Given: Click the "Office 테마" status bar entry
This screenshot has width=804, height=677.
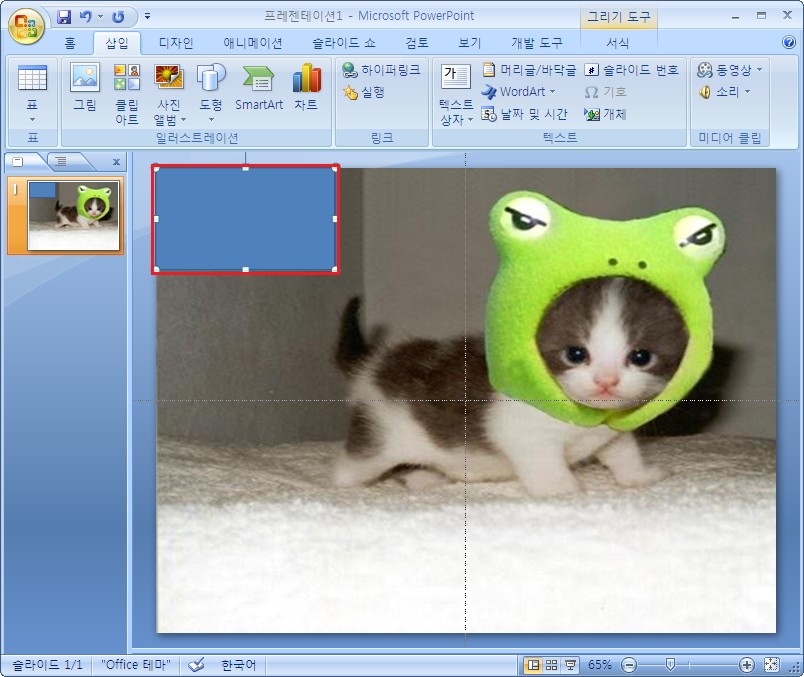Looking at the screenshot, I should [x=136, y=665].
